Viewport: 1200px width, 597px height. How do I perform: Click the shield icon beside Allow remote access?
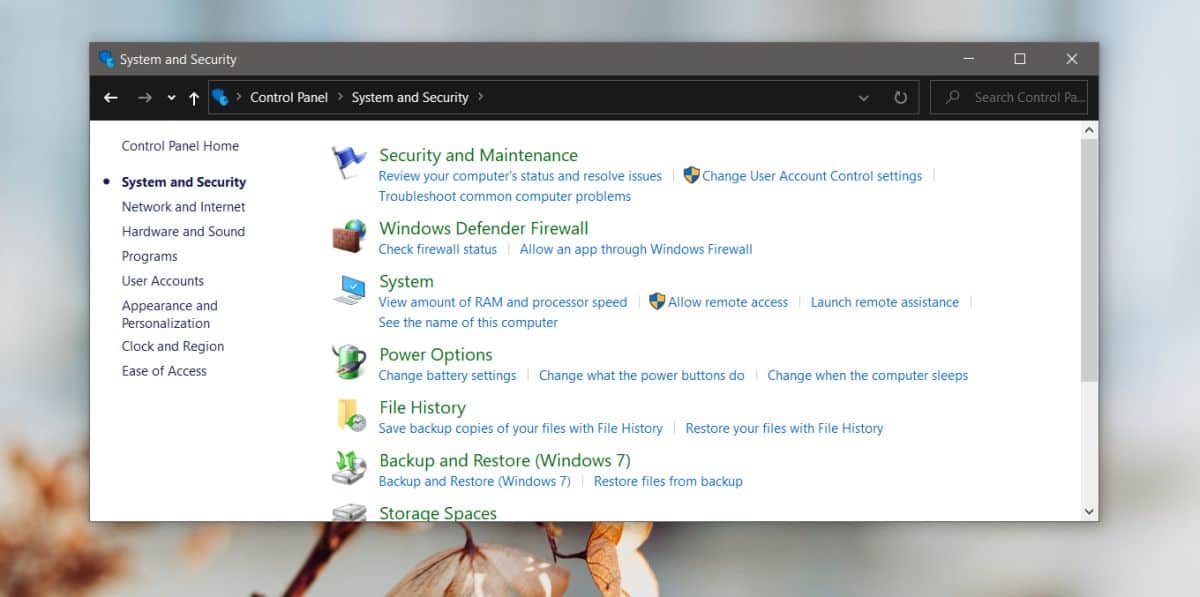pyautogui.click(x=657, y=302)
